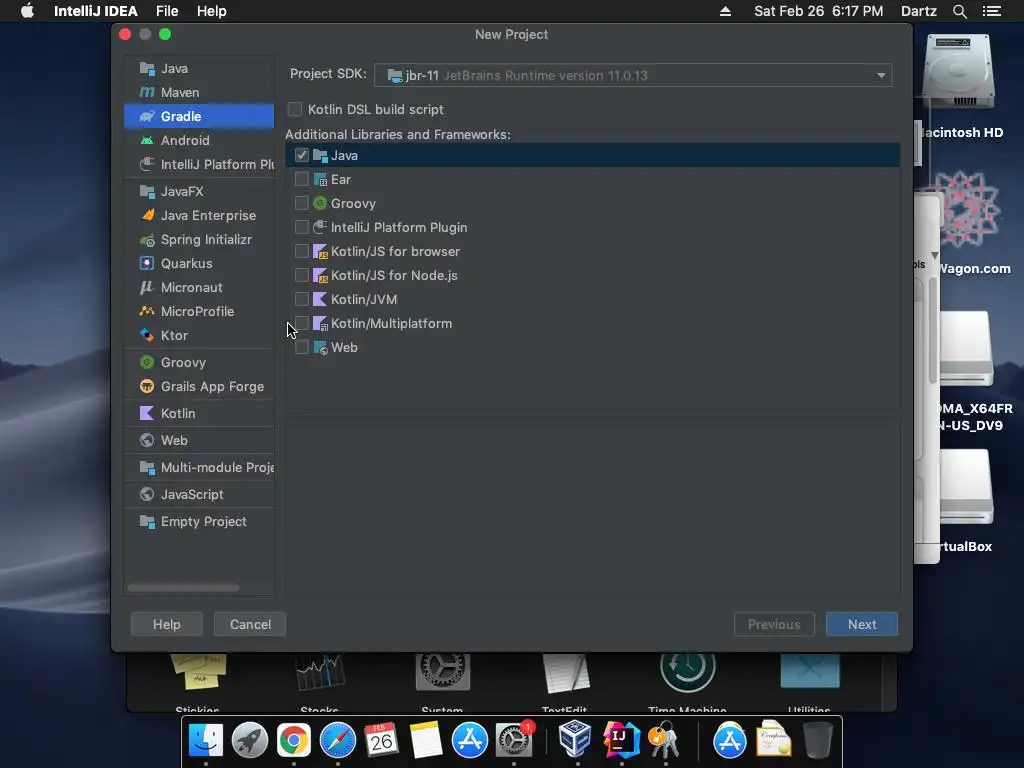Choose Grails App Forge project type
Viewport: 1024px width, 768px height.
[x=199, y=387]
